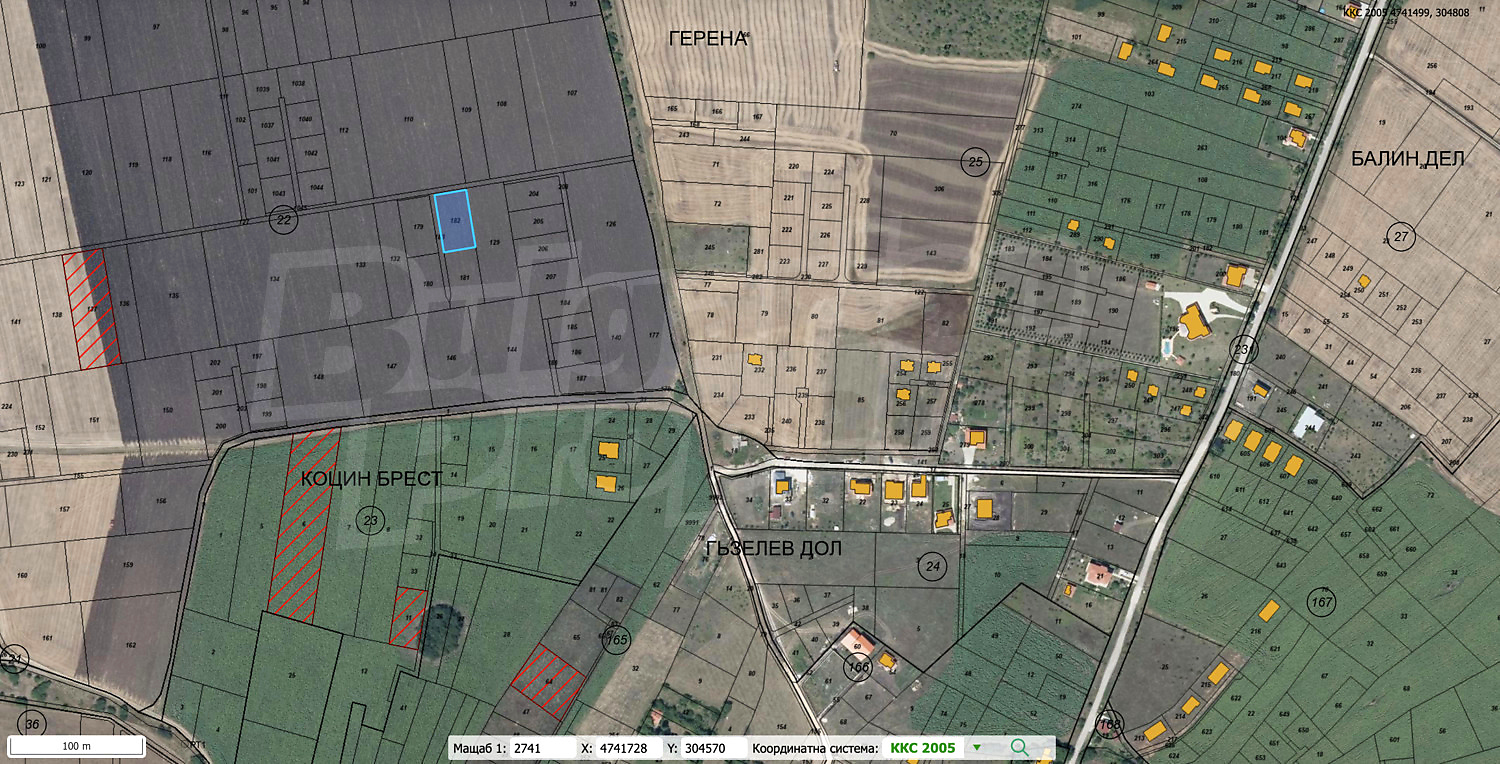Focus the Y coordinate input field
Screen dimensions: 1500x764
714,748
